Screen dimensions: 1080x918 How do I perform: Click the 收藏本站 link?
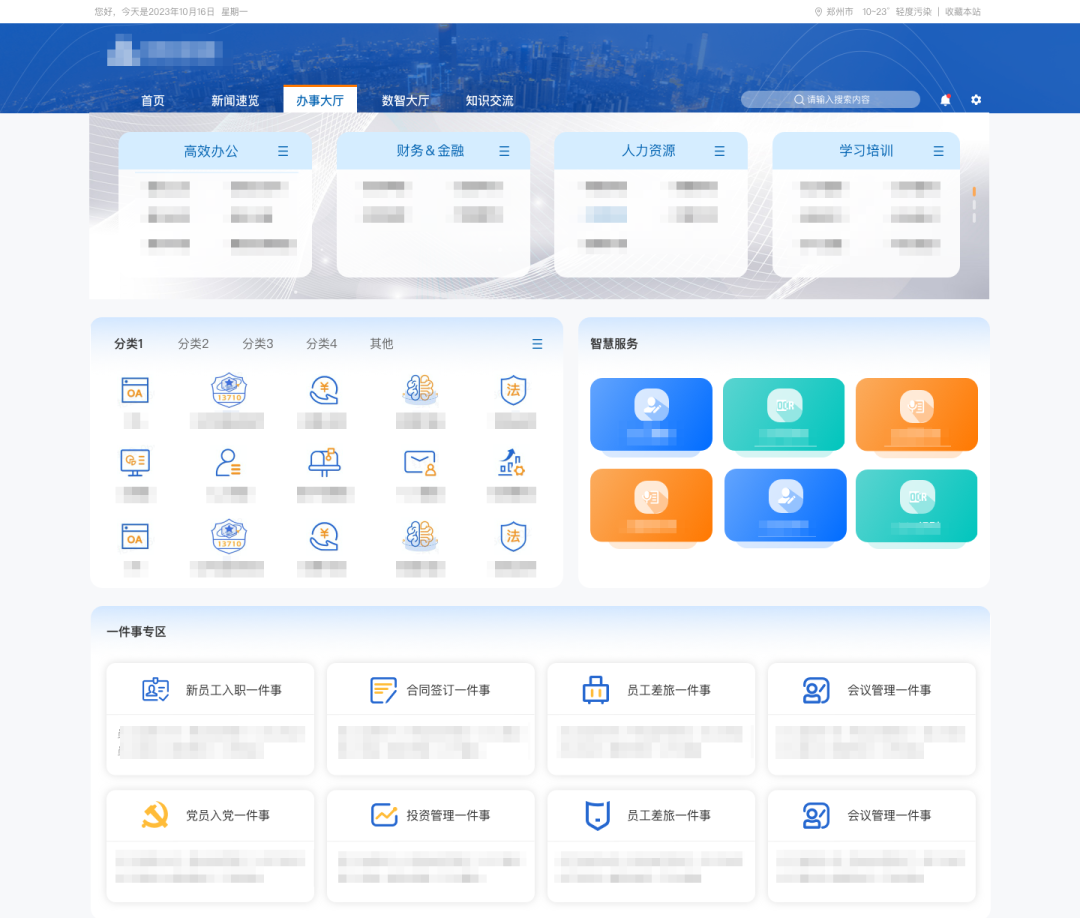click(962, 12)
